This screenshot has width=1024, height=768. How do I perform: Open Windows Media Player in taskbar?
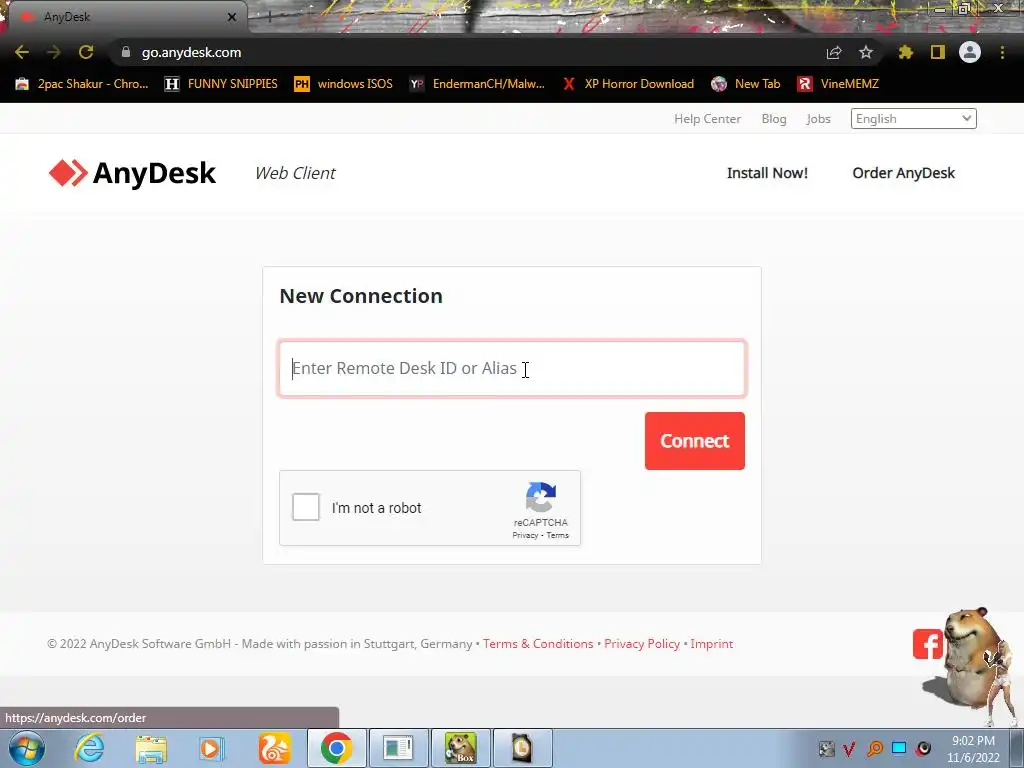pos(212,748)
